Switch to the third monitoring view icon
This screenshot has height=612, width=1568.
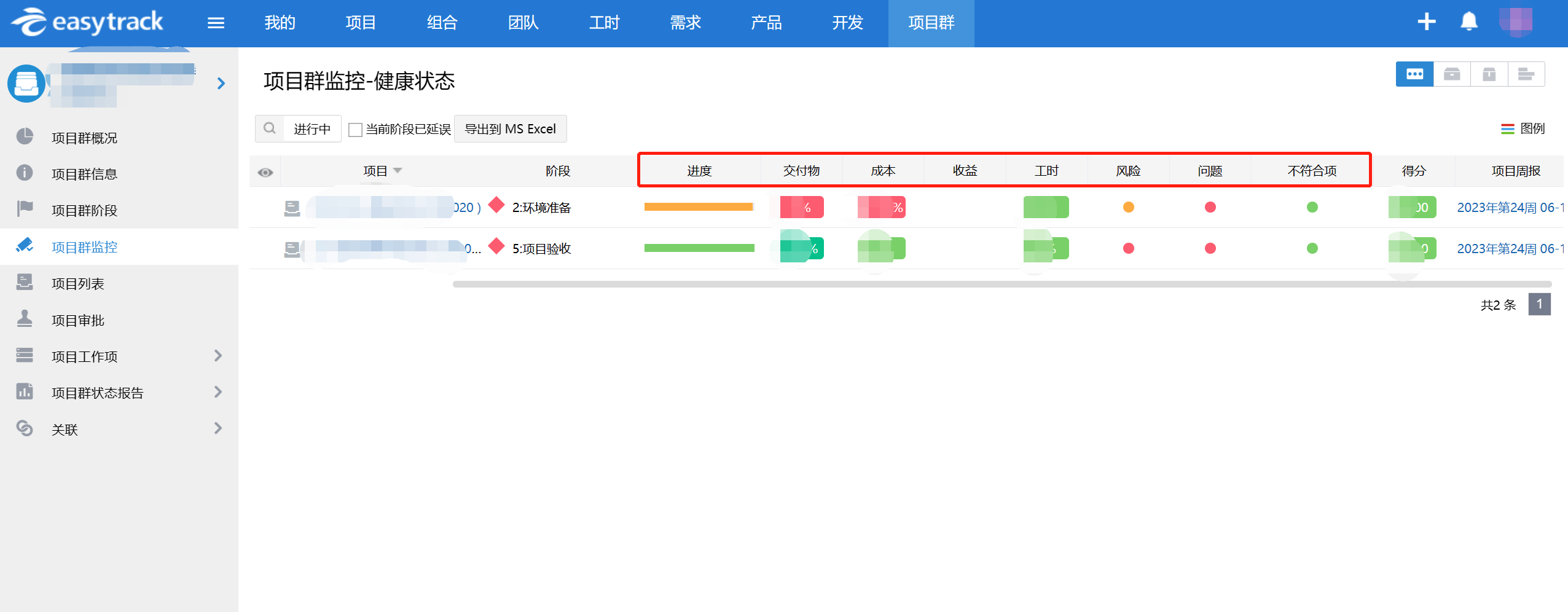(1489, 74)
